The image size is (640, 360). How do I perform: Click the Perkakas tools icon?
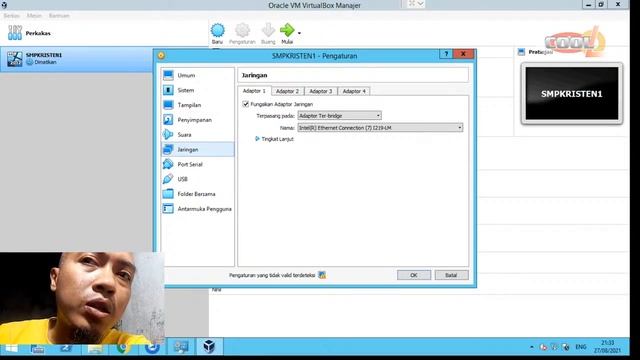point(15,33)
